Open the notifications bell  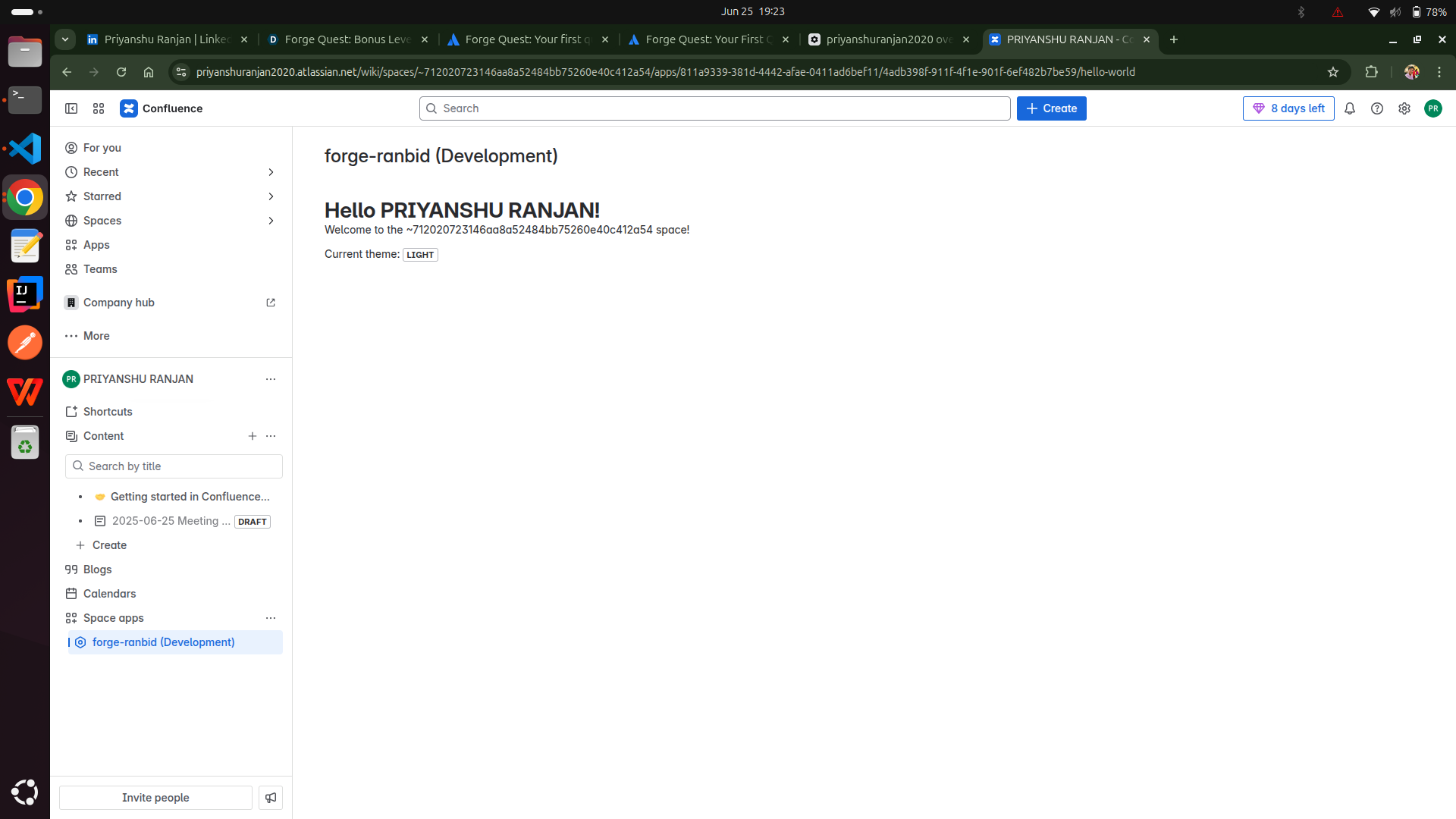[x=1350, y=108]
